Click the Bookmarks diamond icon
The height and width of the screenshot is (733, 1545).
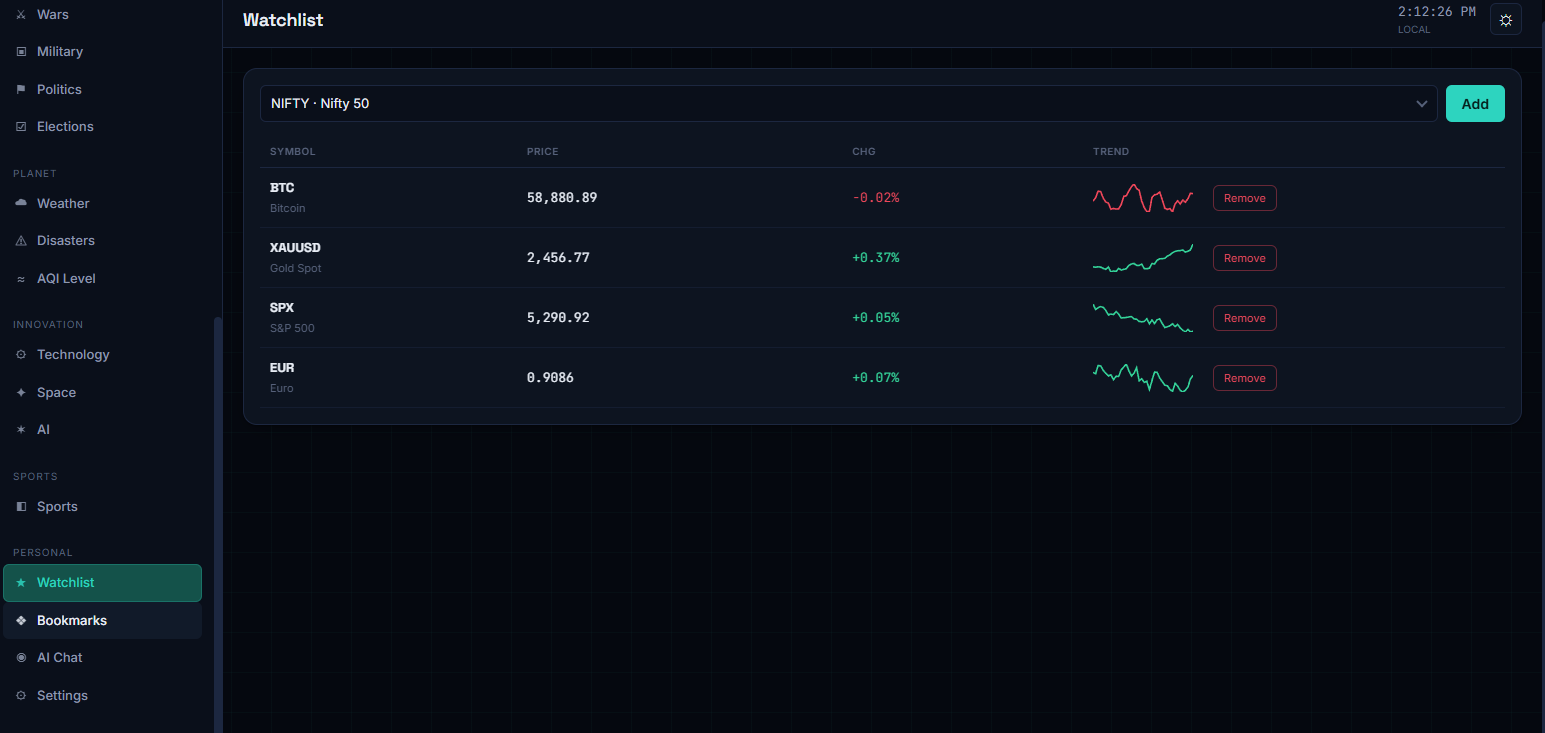click(x=21, y=621)
